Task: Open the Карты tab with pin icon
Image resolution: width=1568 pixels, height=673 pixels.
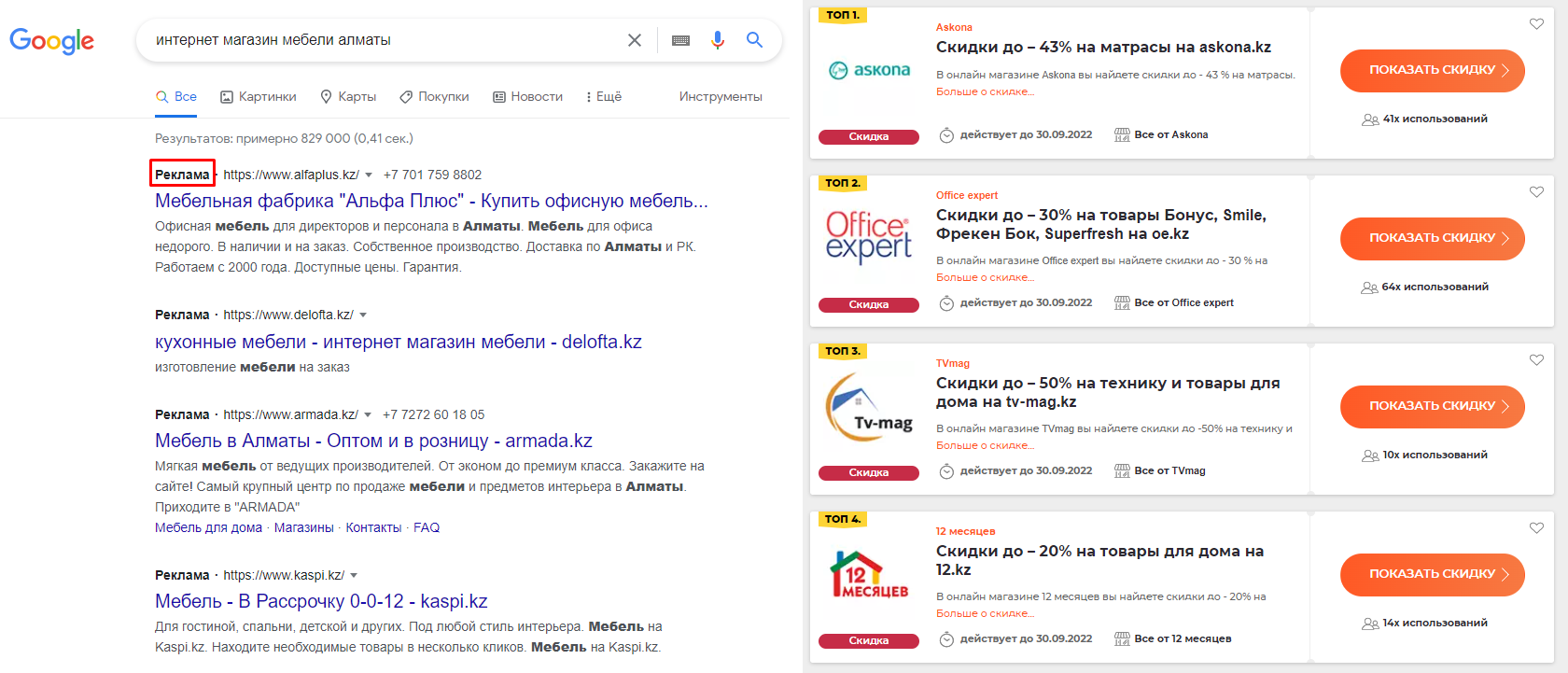Action: click(x=348, y=97)
